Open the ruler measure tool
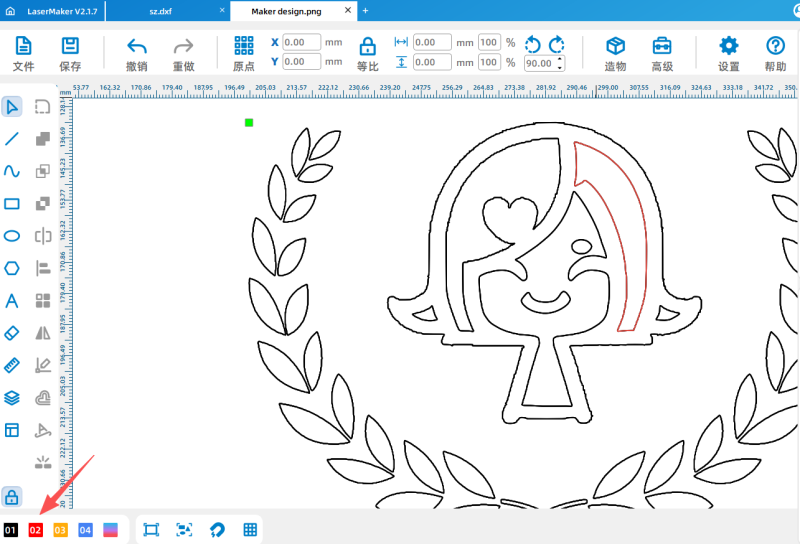The height and width of the screenshot is (544, 800). [x=12, y=365]
